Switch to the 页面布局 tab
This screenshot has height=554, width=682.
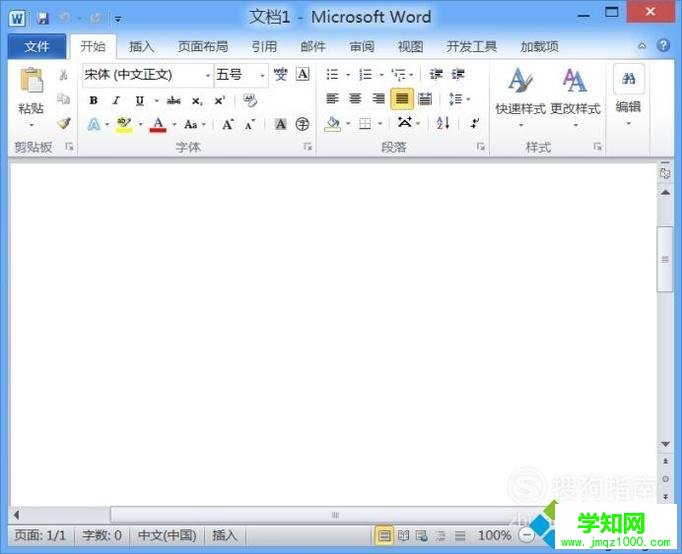coord(203,46)
